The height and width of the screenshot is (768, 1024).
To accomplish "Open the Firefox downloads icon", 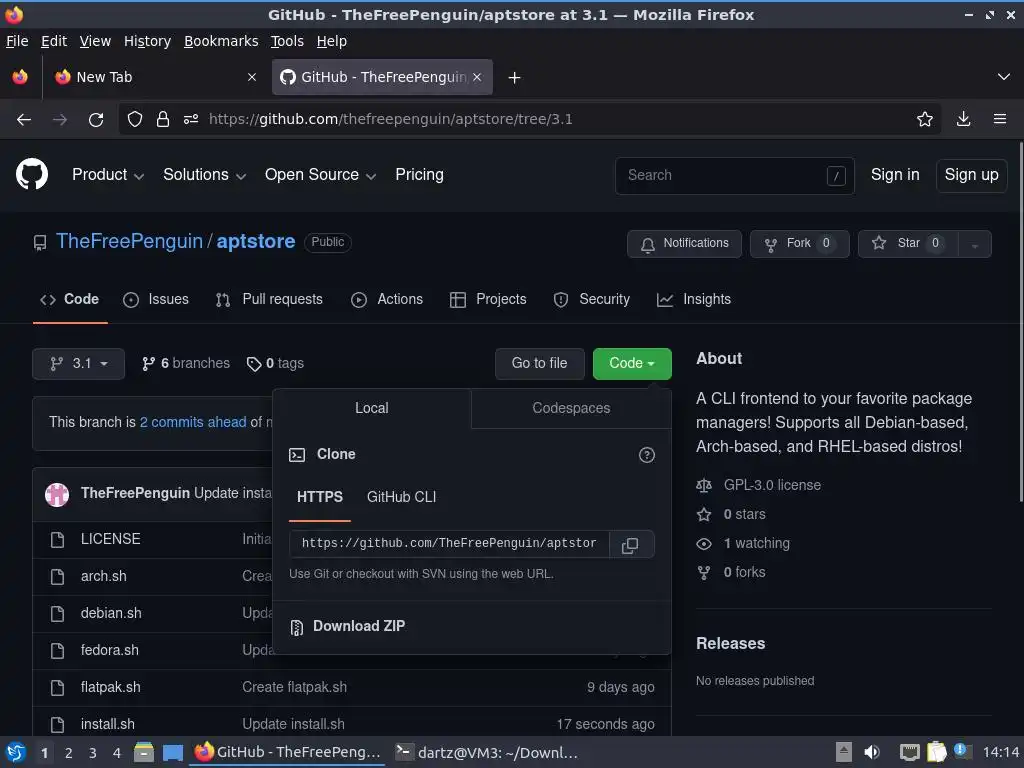I will pos(963,120).
